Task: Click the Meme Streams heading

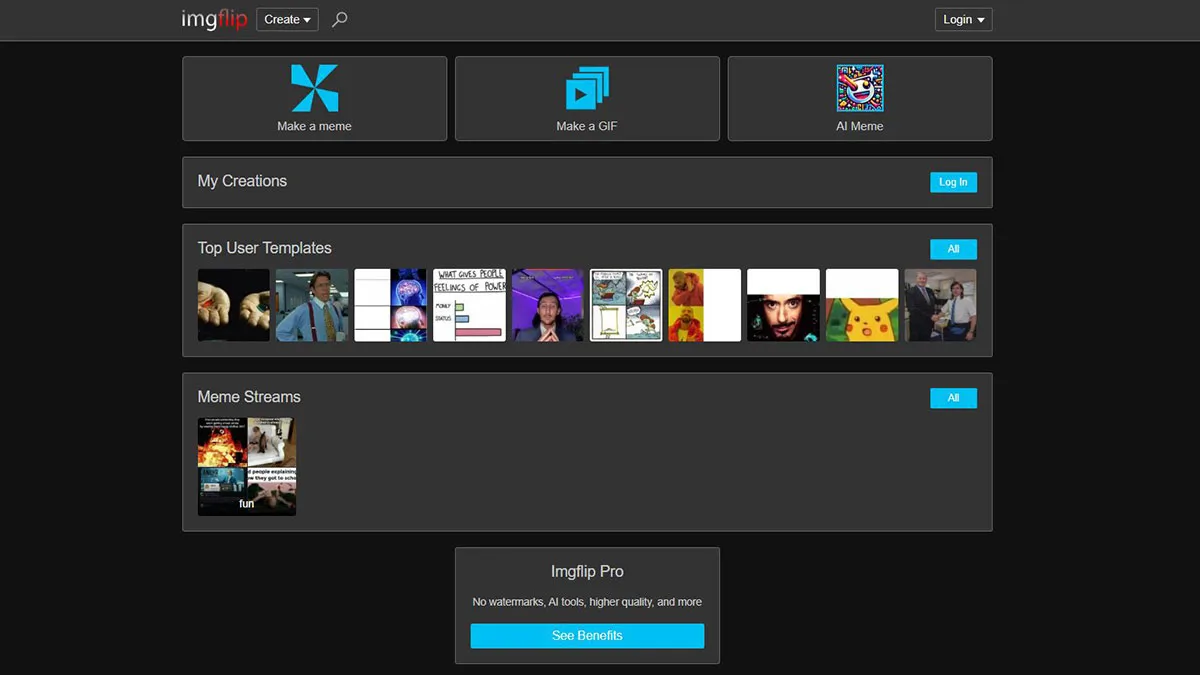Action: 249,397
